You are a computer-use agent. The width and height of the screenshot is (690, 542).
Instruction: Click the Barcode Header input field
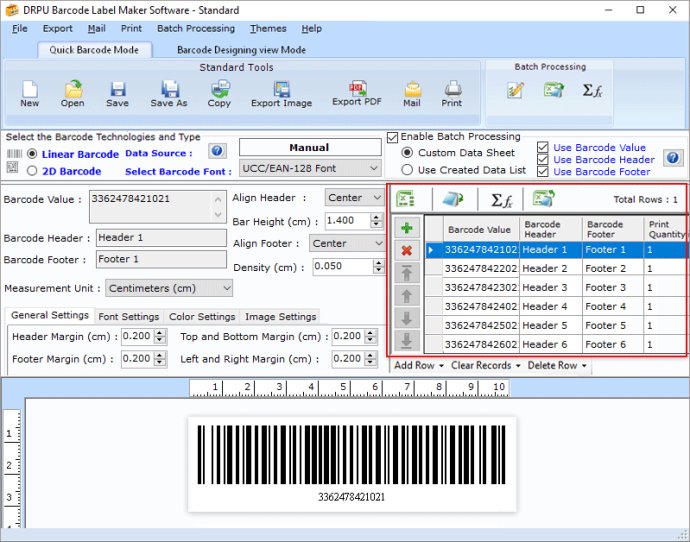161,238
